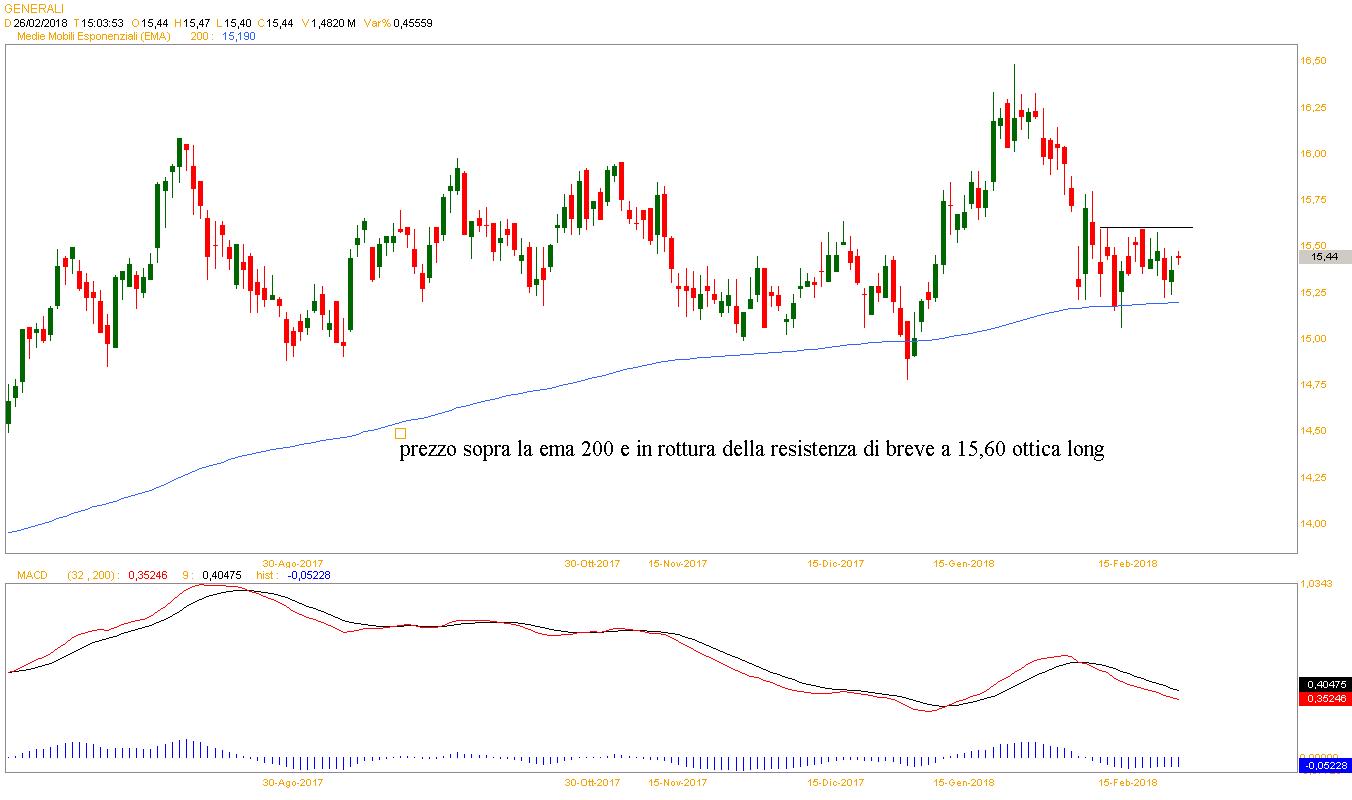Click the 15-Gen-2018 date beneath the MACD panel
Image resolution: width=1352 pixels, height=800 pixels.
pos(961,783)
